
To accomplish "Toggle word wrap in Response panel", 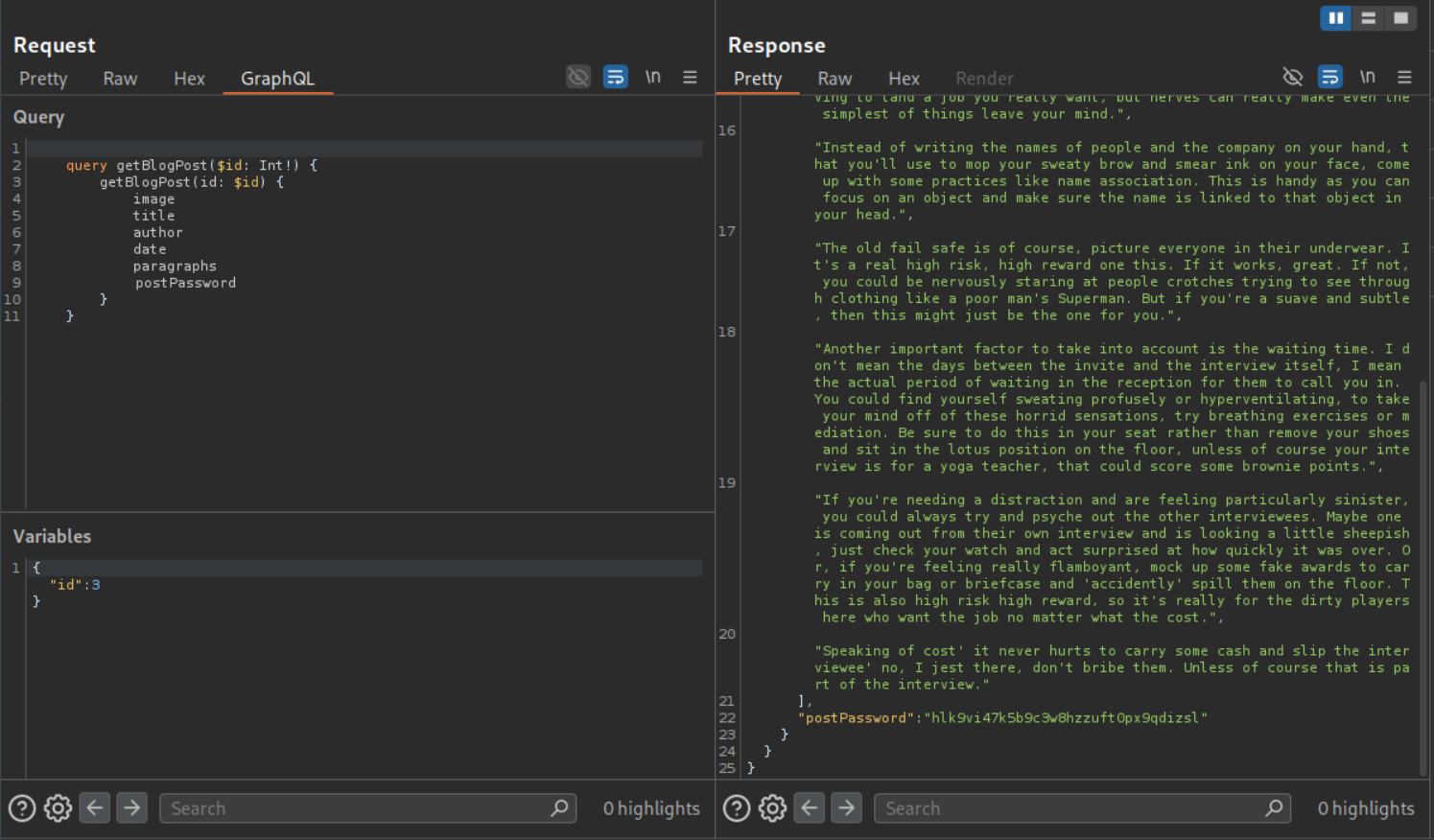I will 1329,77.
